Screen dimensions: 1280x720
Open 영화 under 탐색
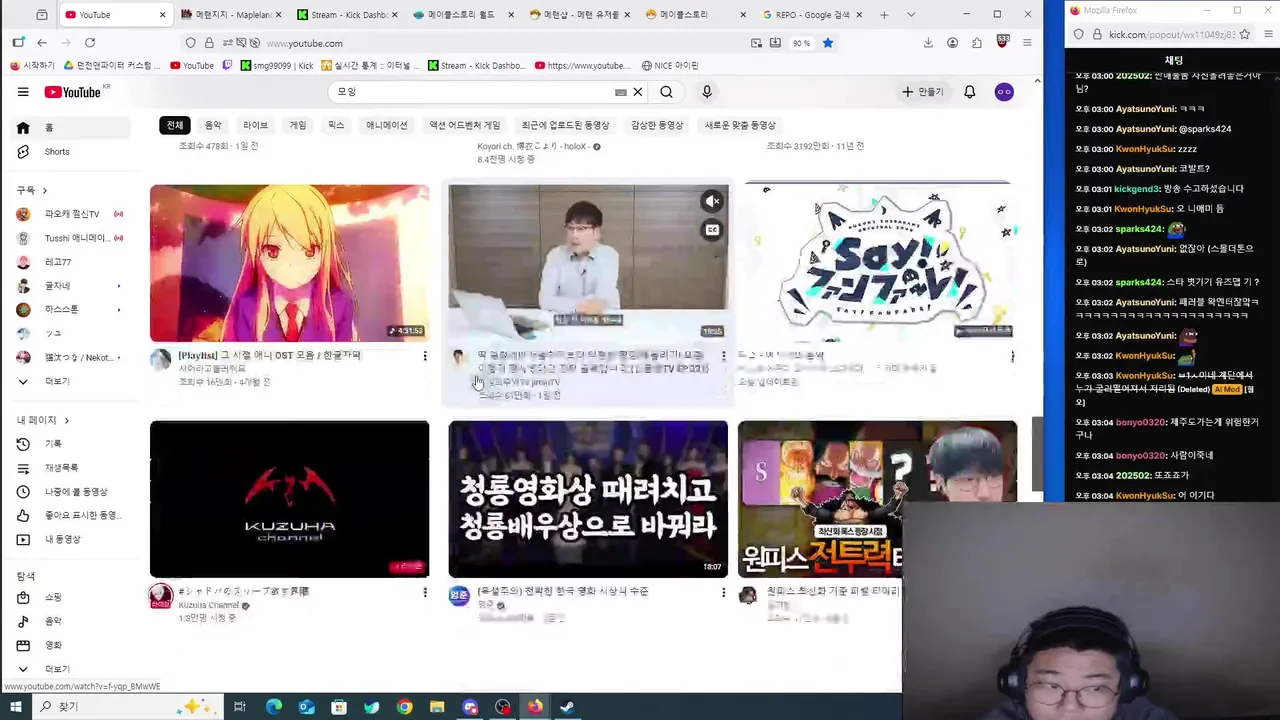70,645
